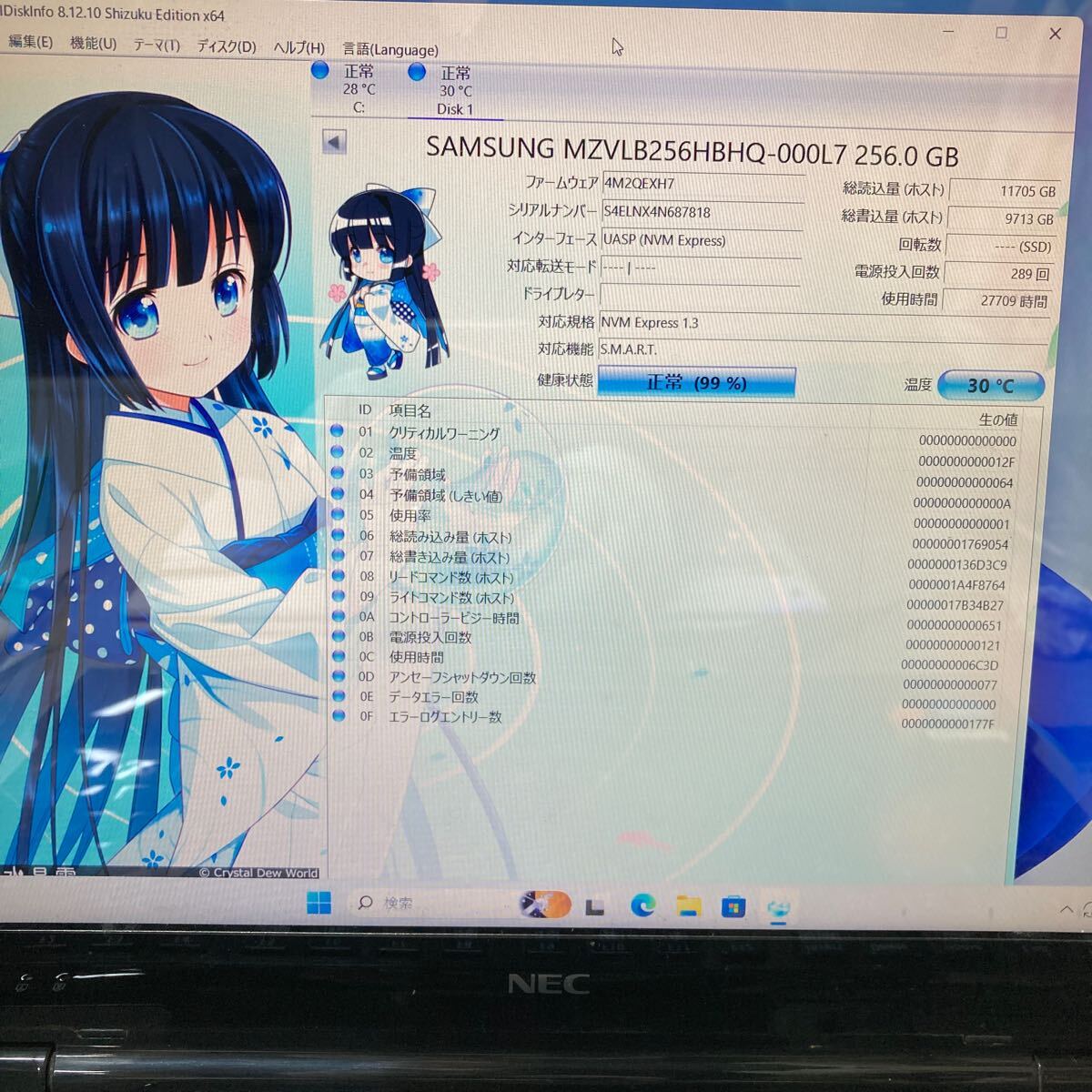Select the クリティカルワーニング attribute name

click(x=444, y=433)
